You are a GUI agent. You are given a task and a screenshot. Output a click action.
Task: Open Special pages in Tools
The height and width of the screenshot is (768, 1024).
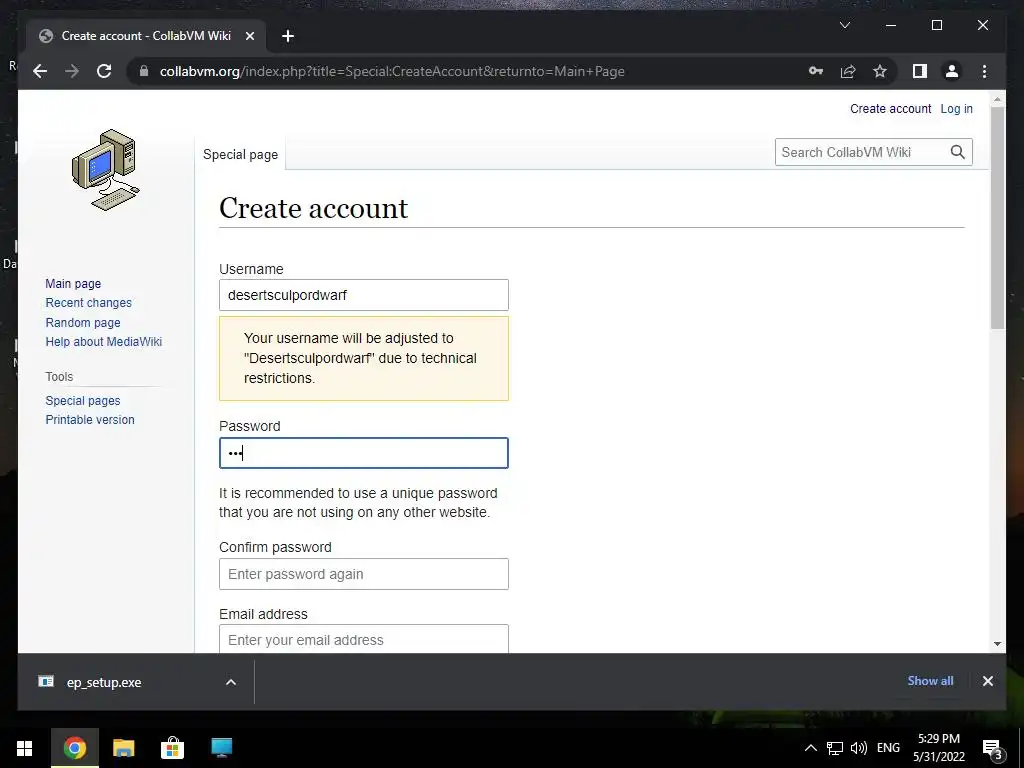point(83,400)
